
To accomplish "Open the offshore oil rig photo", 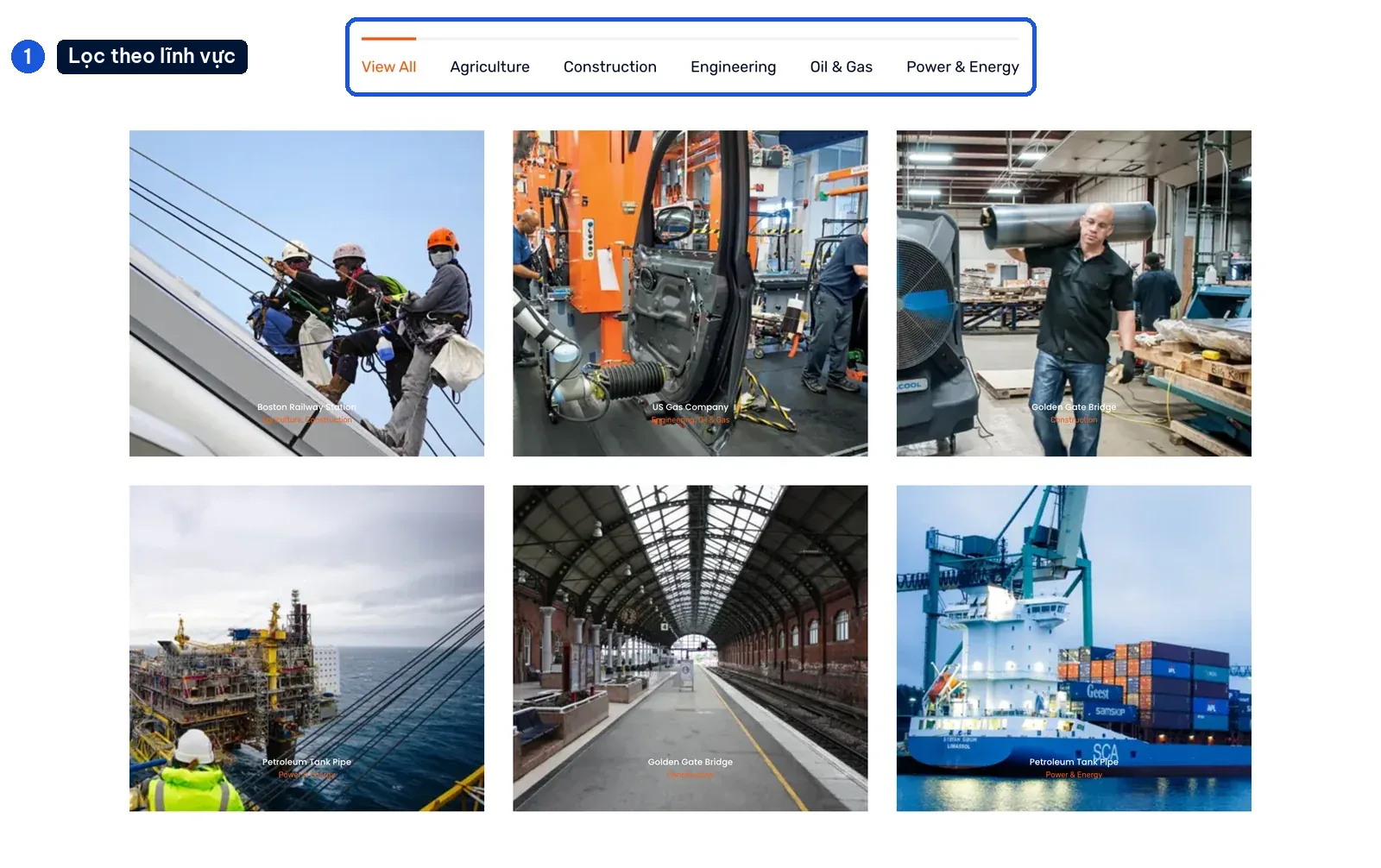I will pos(306,648).
